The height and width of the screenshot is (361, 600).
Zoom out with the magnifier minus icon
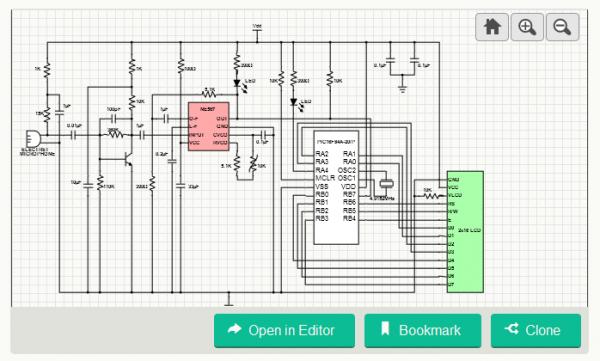[562, 27]
